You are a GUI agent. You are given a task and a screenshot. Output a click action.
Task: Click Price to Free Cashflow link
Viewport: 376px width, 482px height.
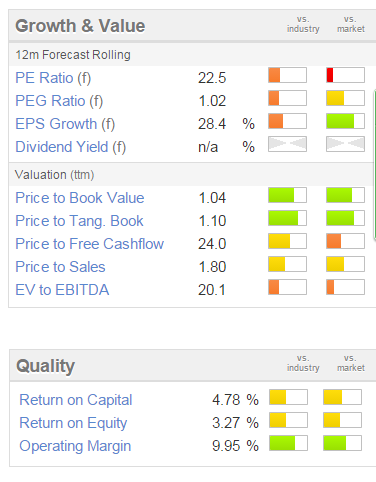[x=90, y=244]
